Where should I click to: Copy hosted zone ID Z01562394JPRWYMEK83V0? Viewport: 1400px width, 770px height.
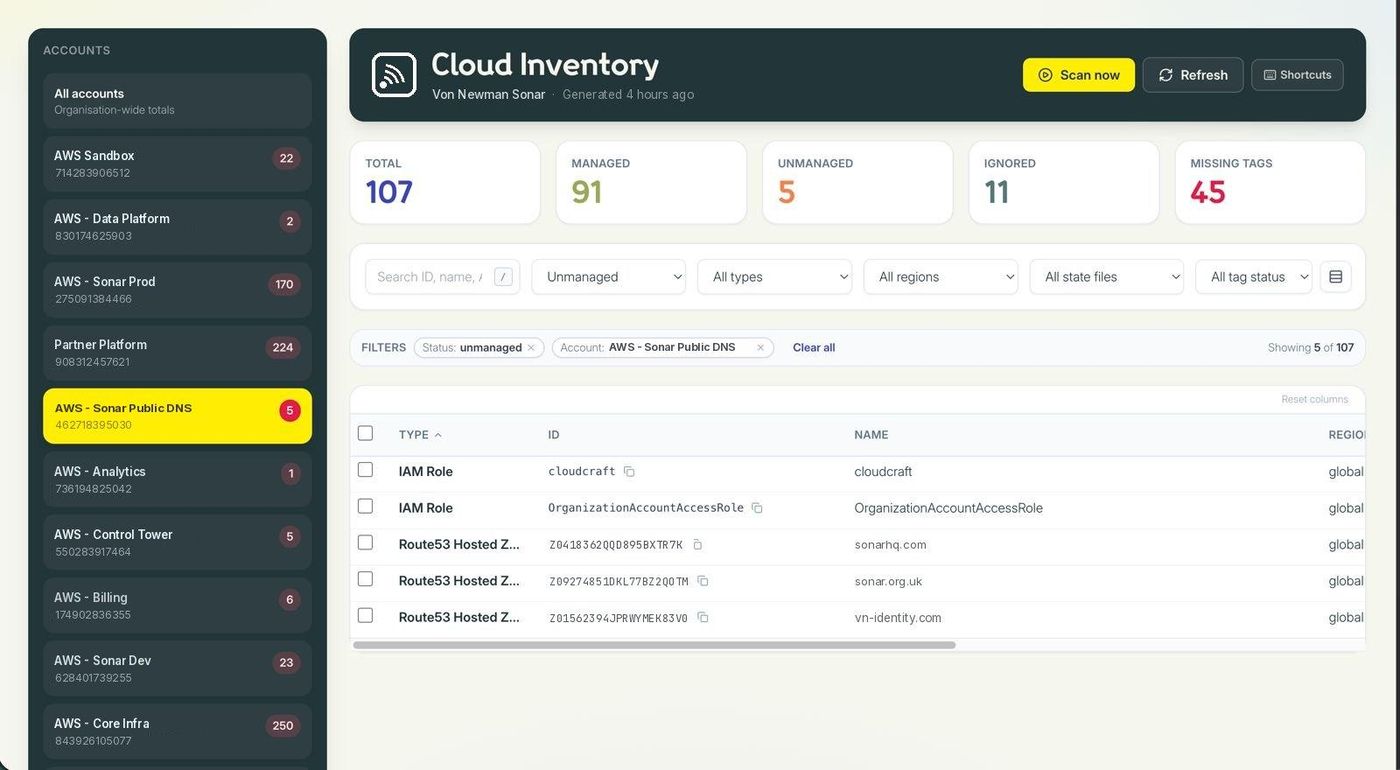[703, 618]
